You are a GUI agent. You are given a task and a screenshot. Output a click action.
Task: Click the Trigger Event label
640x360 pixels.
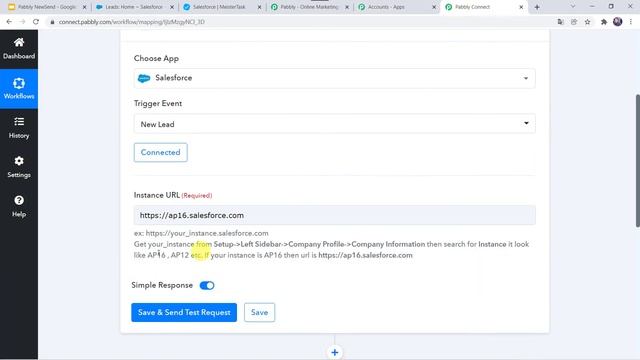point(158,103)
